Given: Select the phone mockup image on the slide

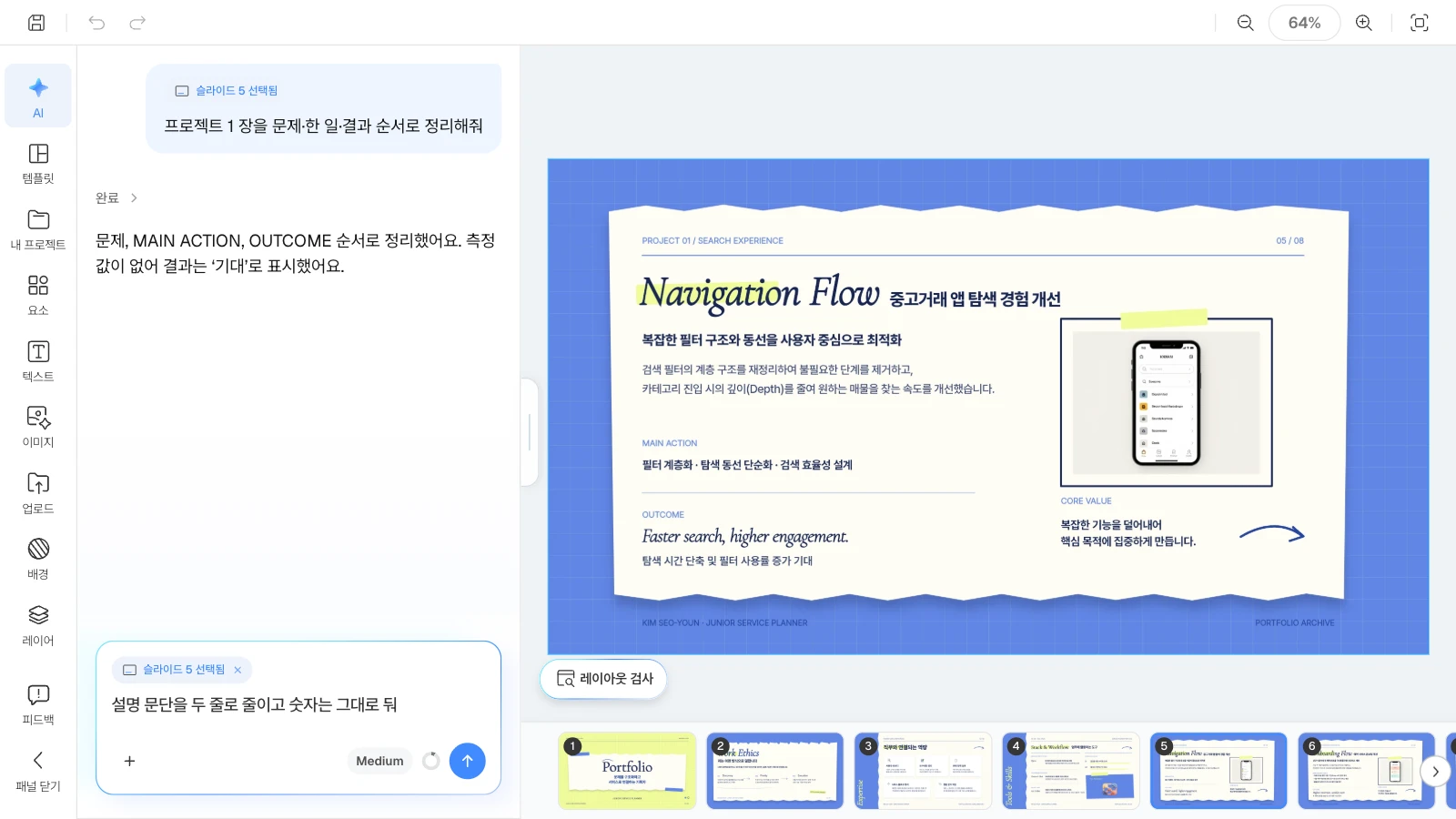Looking at the screenshot, I should [1167, 403].
